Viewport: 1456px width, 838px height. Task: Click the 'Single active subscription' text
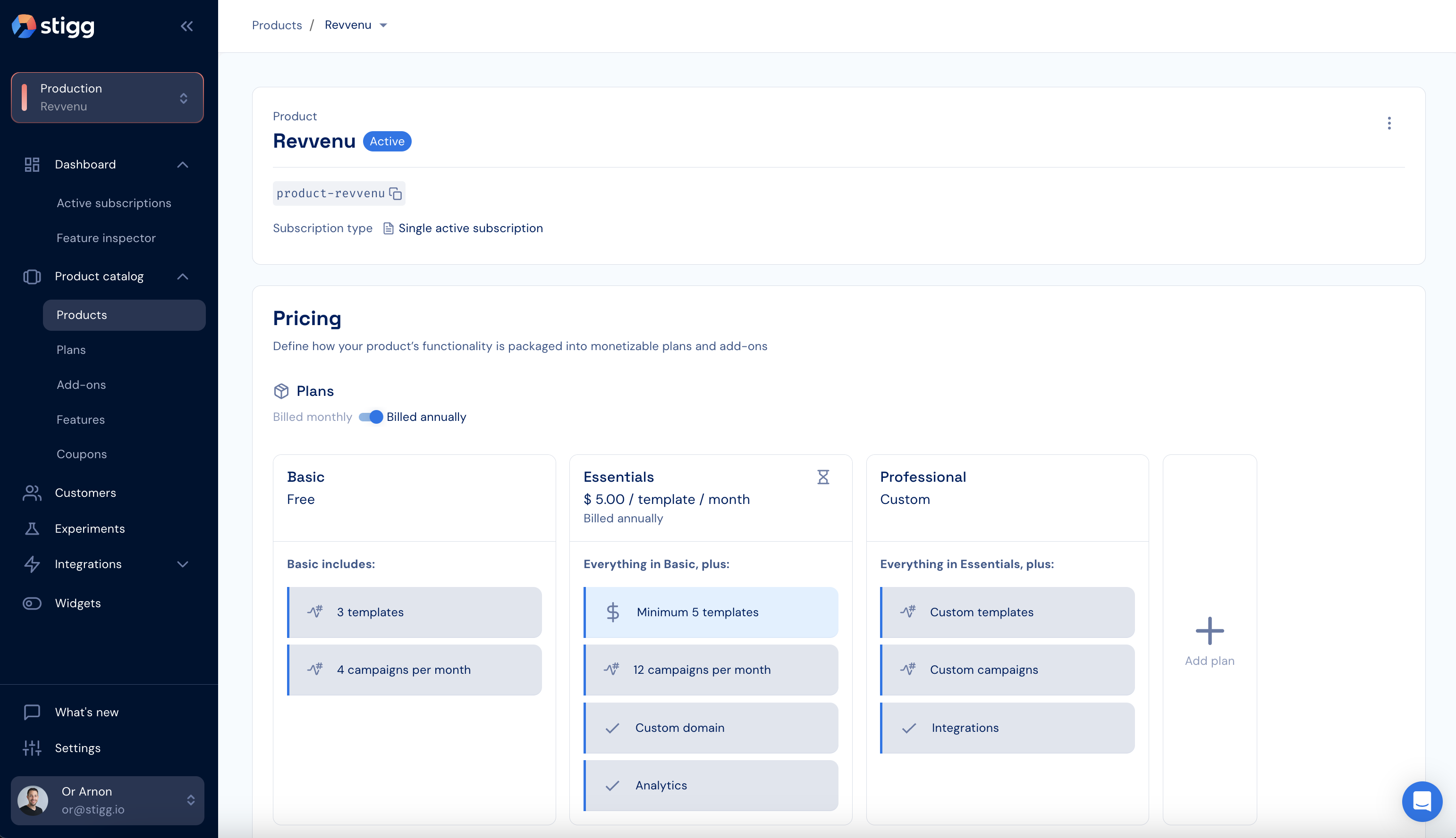(x=470, y=228)
